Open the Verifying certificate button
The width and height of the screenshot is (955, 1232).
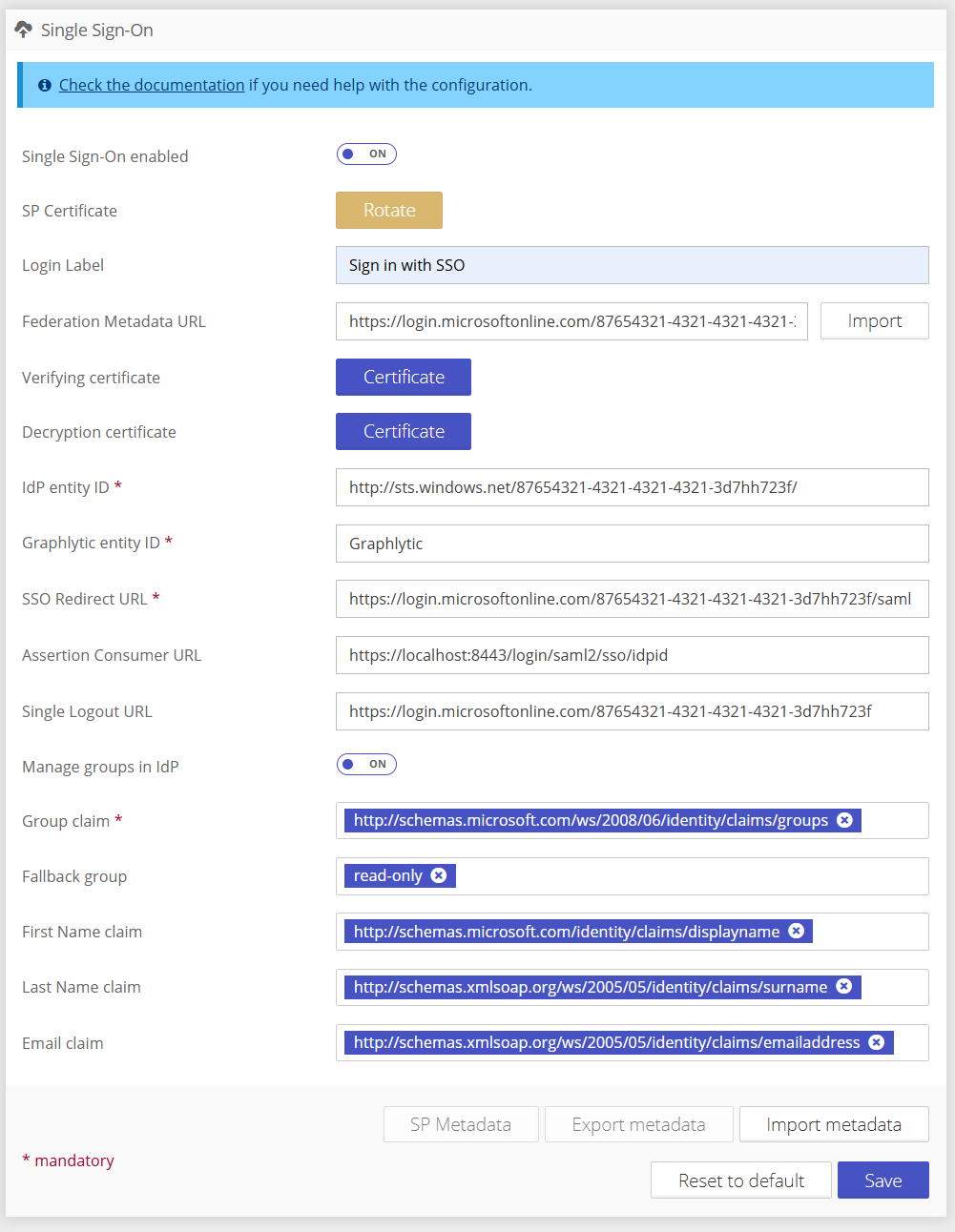(x=404, y=377)
